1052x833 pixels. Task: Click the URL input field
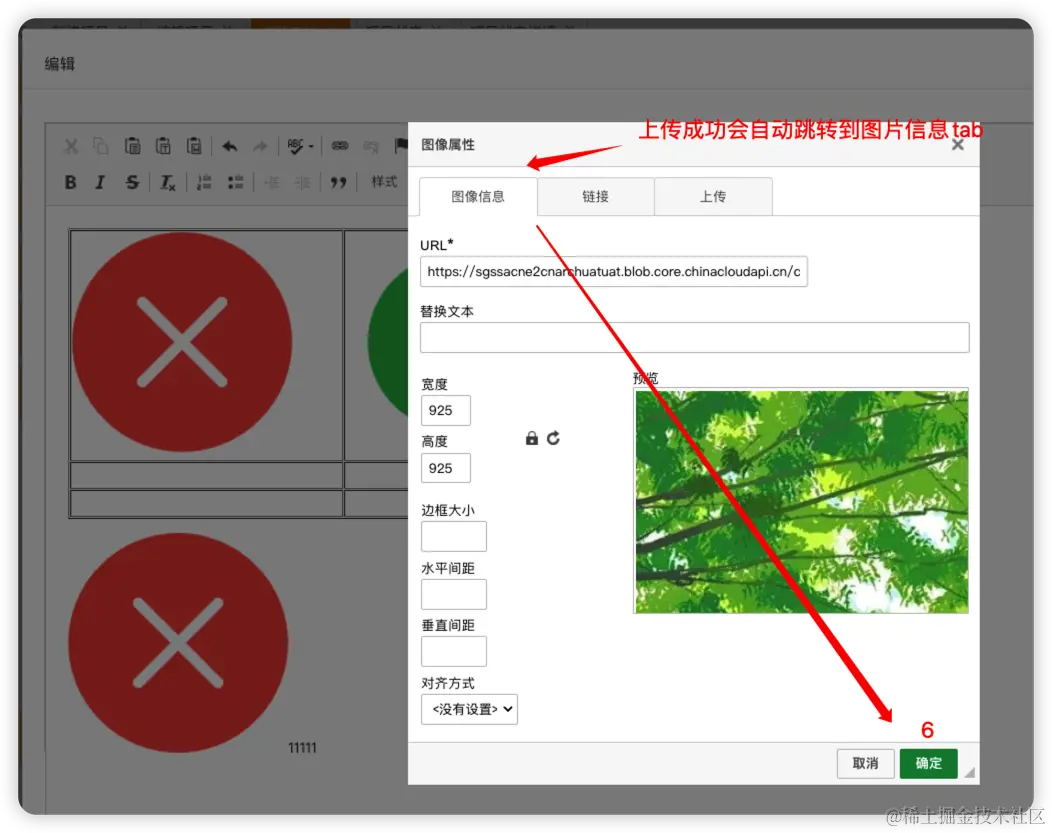613,272
